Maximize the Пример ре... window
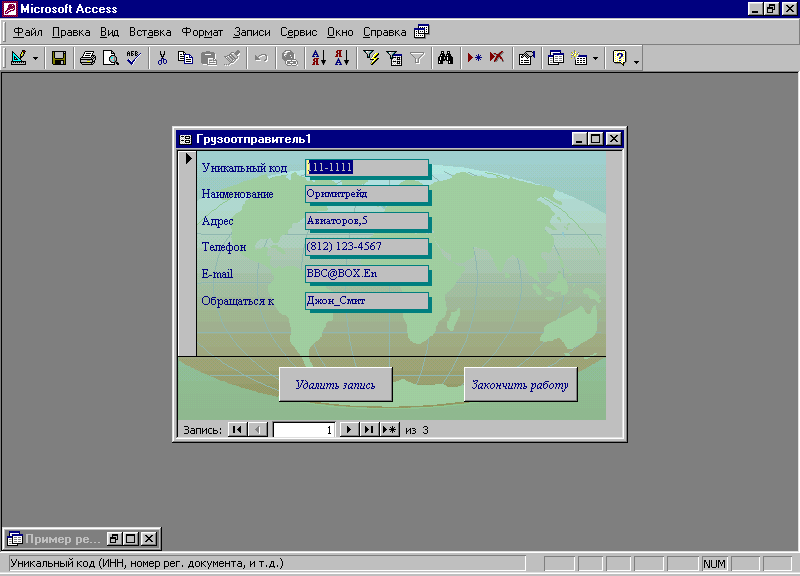 (x=131, y=538)
